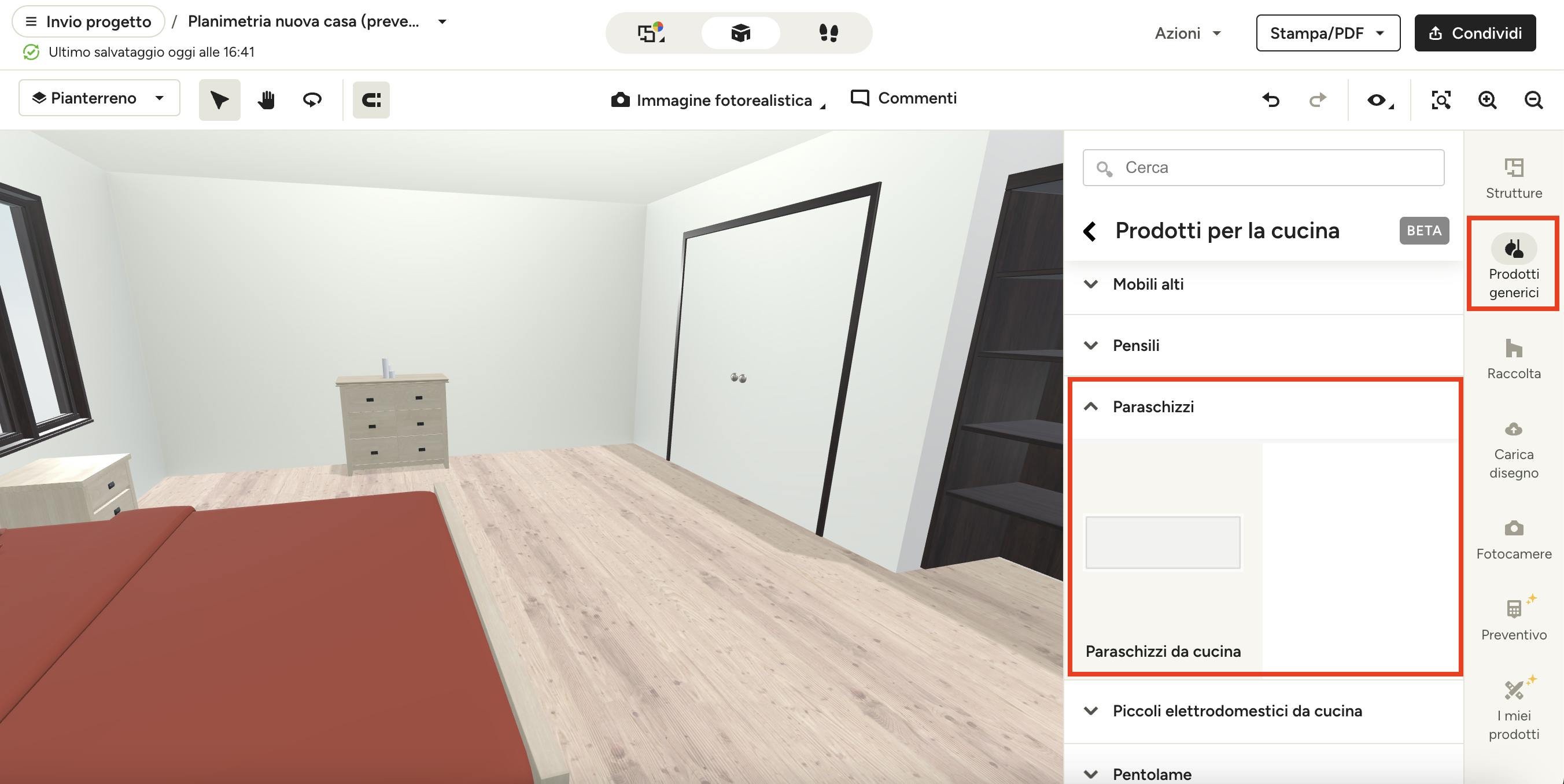Select the Paraschizzi da cucina thumbnail
The image size is (1564, 784).
tap(1163, 542)
